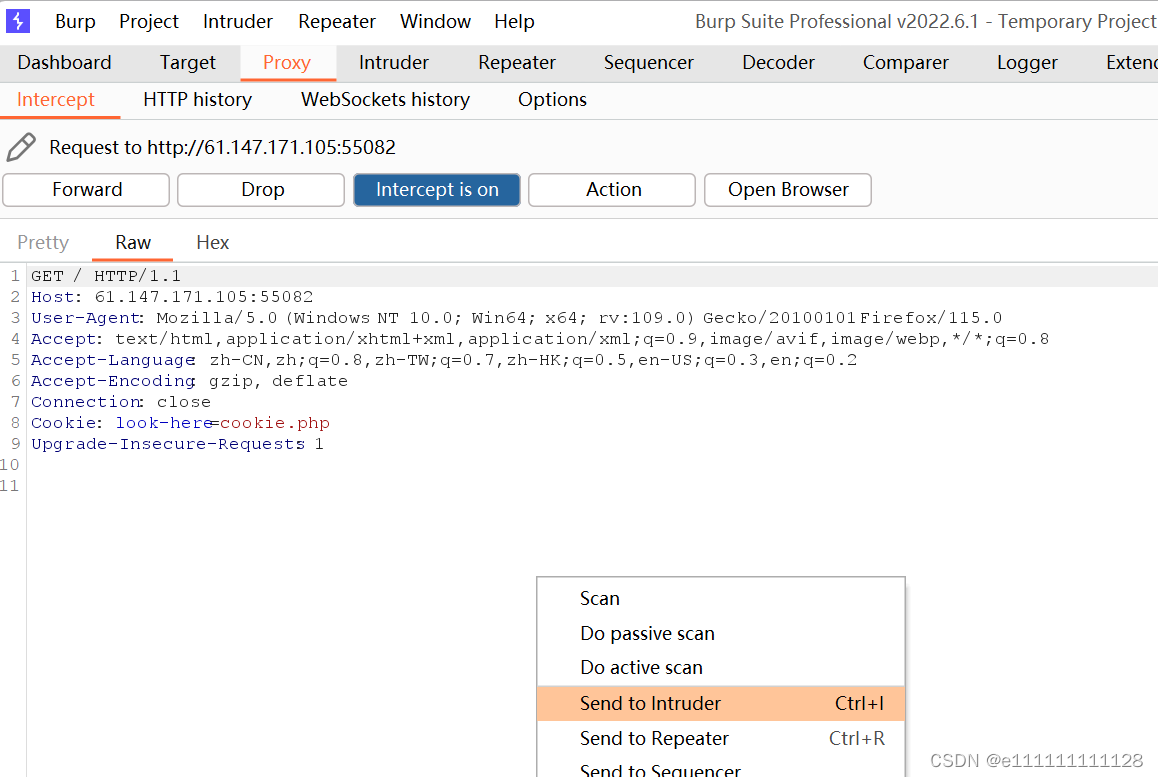Launch browser with "Open Browser"
The height and width of the screenshot is (777, 1158).
tap(787, 189)
